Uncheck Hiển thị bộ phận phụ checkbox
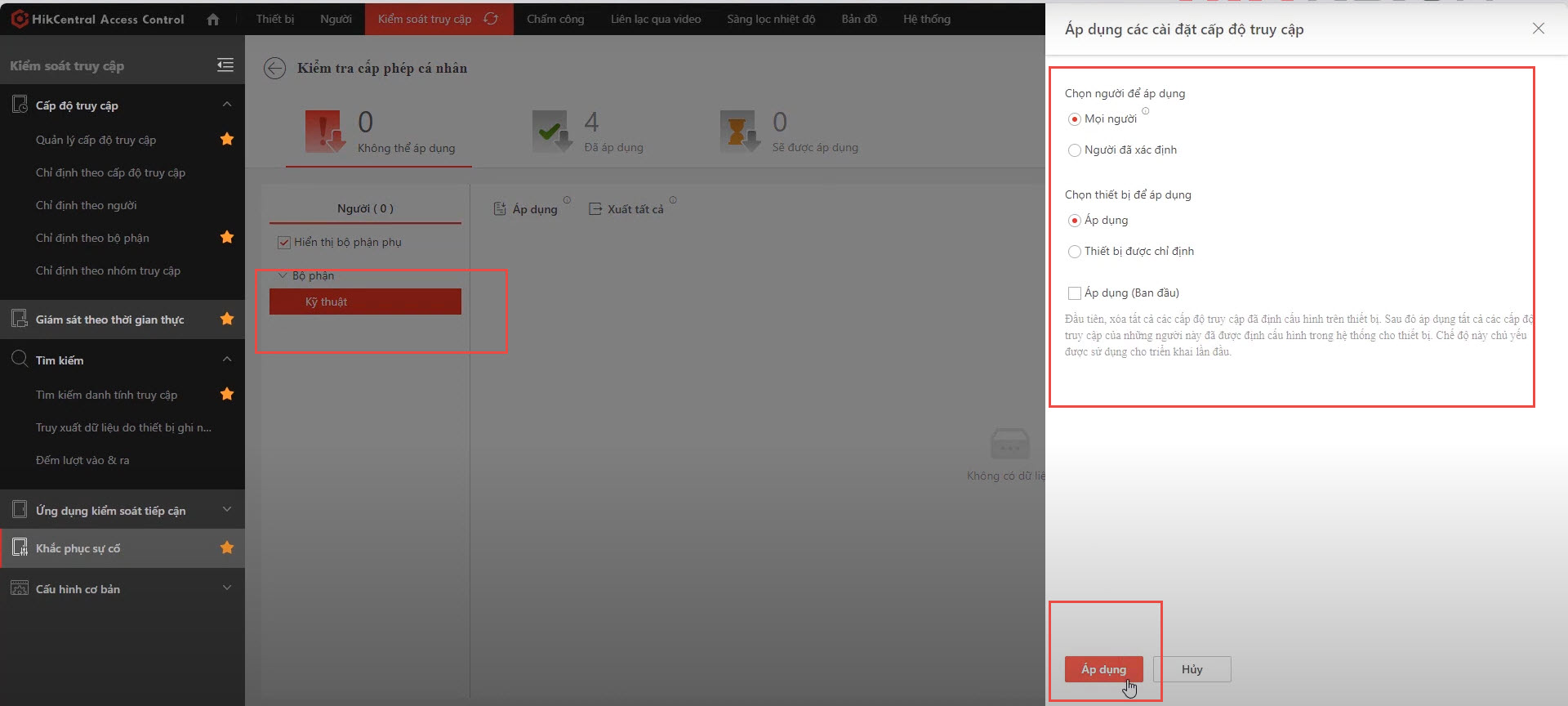Screen dimensions: 1568x706 pyautogui.click(x=284, y=243)
